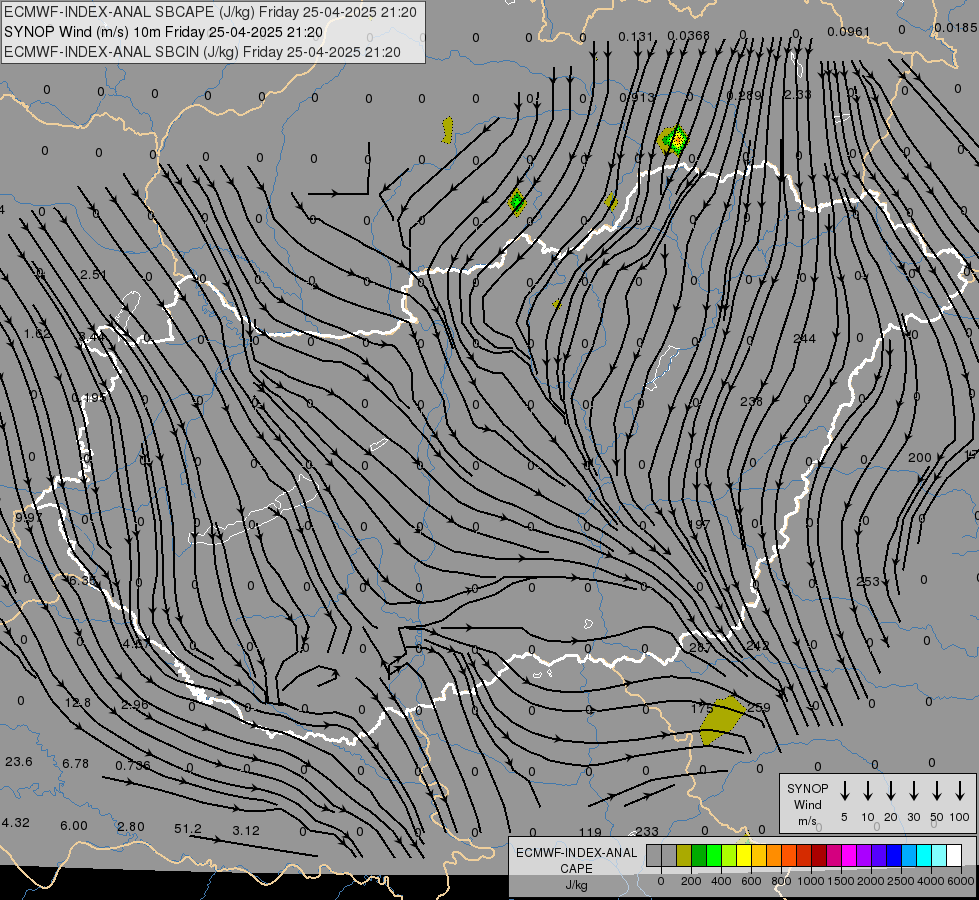Click the deep blue swatch in CAPE legend
This screenshot has height=900, width=979.
click(x=893, y=856)
